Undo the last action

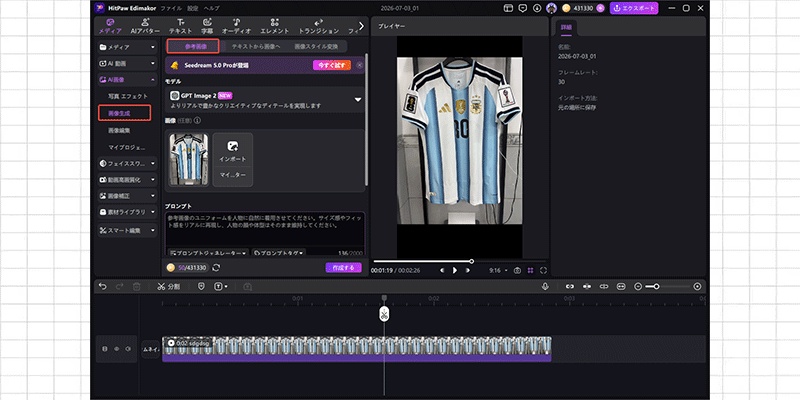click(103, 287)
